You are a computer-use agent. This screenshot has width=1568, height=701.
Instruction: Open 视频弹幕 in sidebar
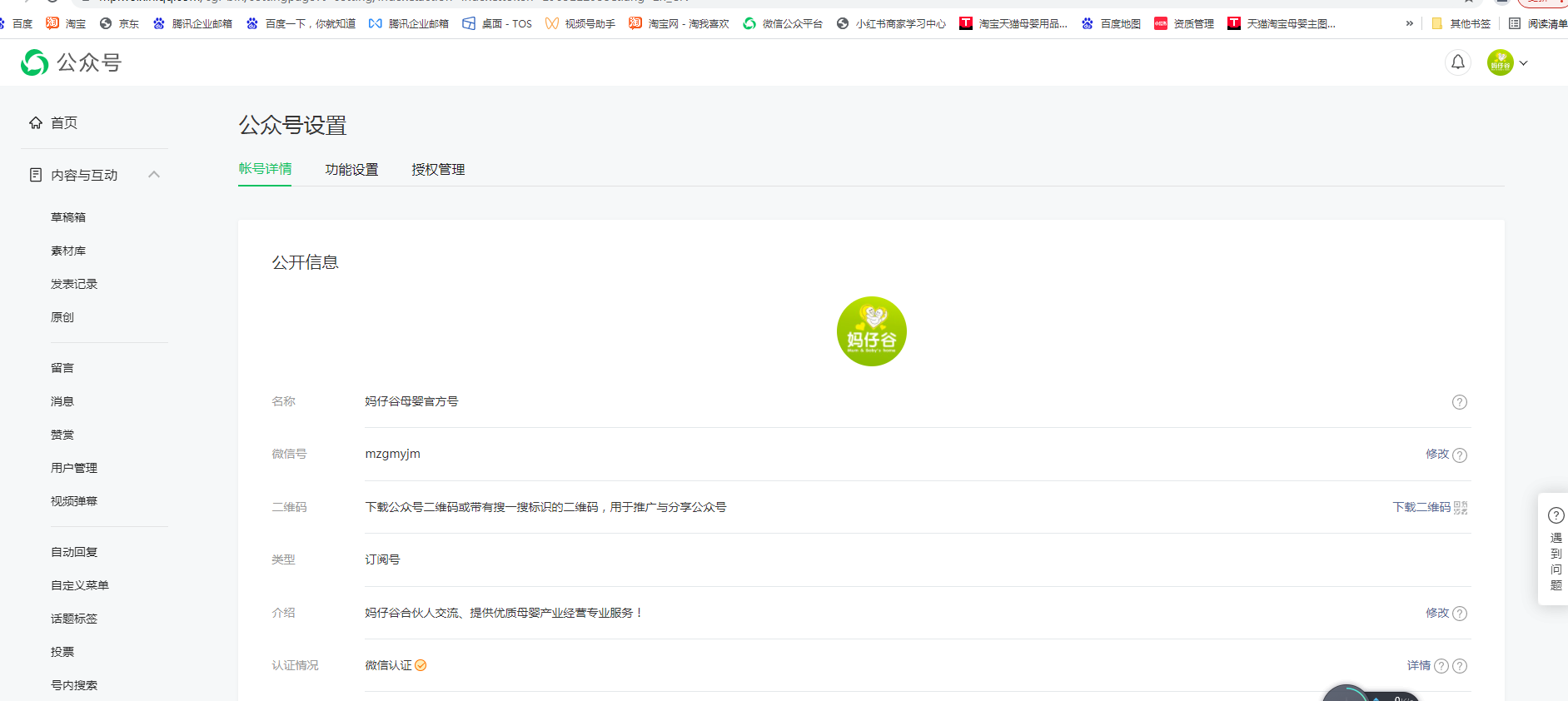click(74, 501)
